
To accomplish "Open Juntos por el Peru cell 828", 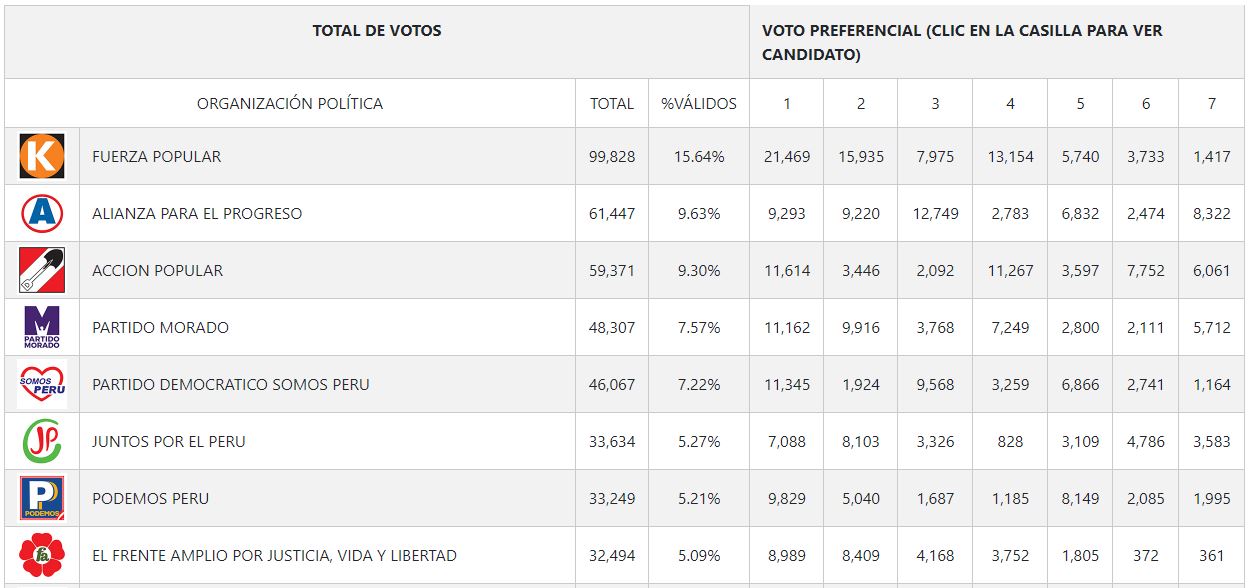I will 1010,441.
